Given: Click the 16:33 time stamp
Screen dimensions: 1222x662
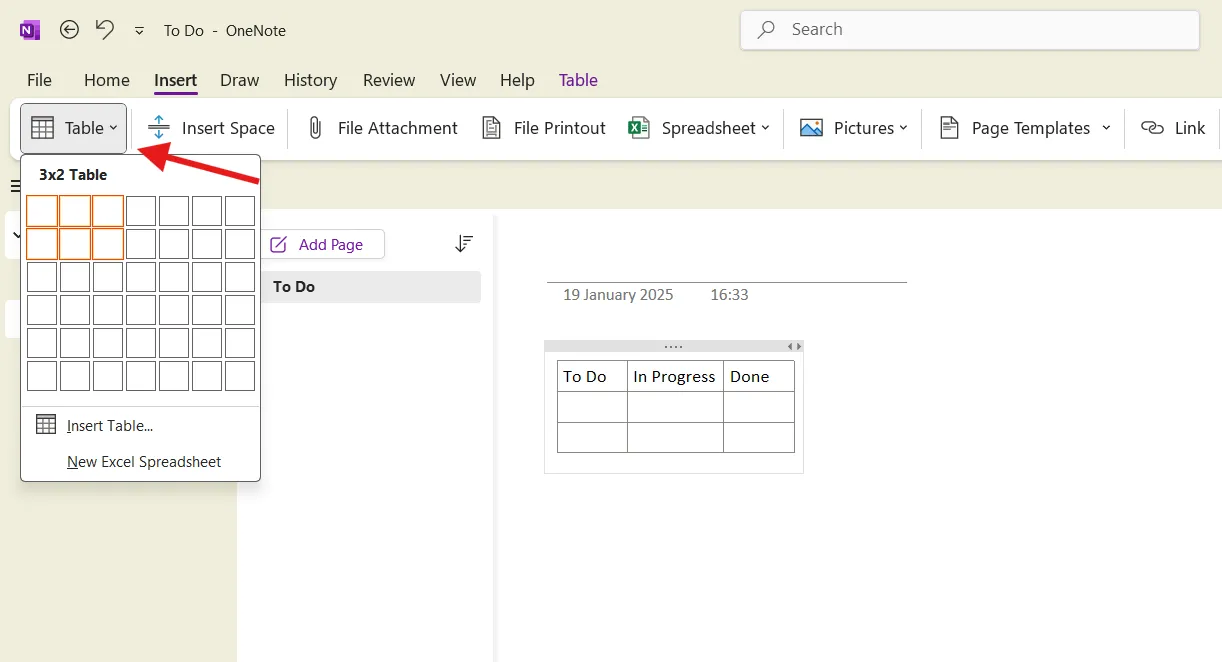Looking at the screenshot, I should (729, 295).
